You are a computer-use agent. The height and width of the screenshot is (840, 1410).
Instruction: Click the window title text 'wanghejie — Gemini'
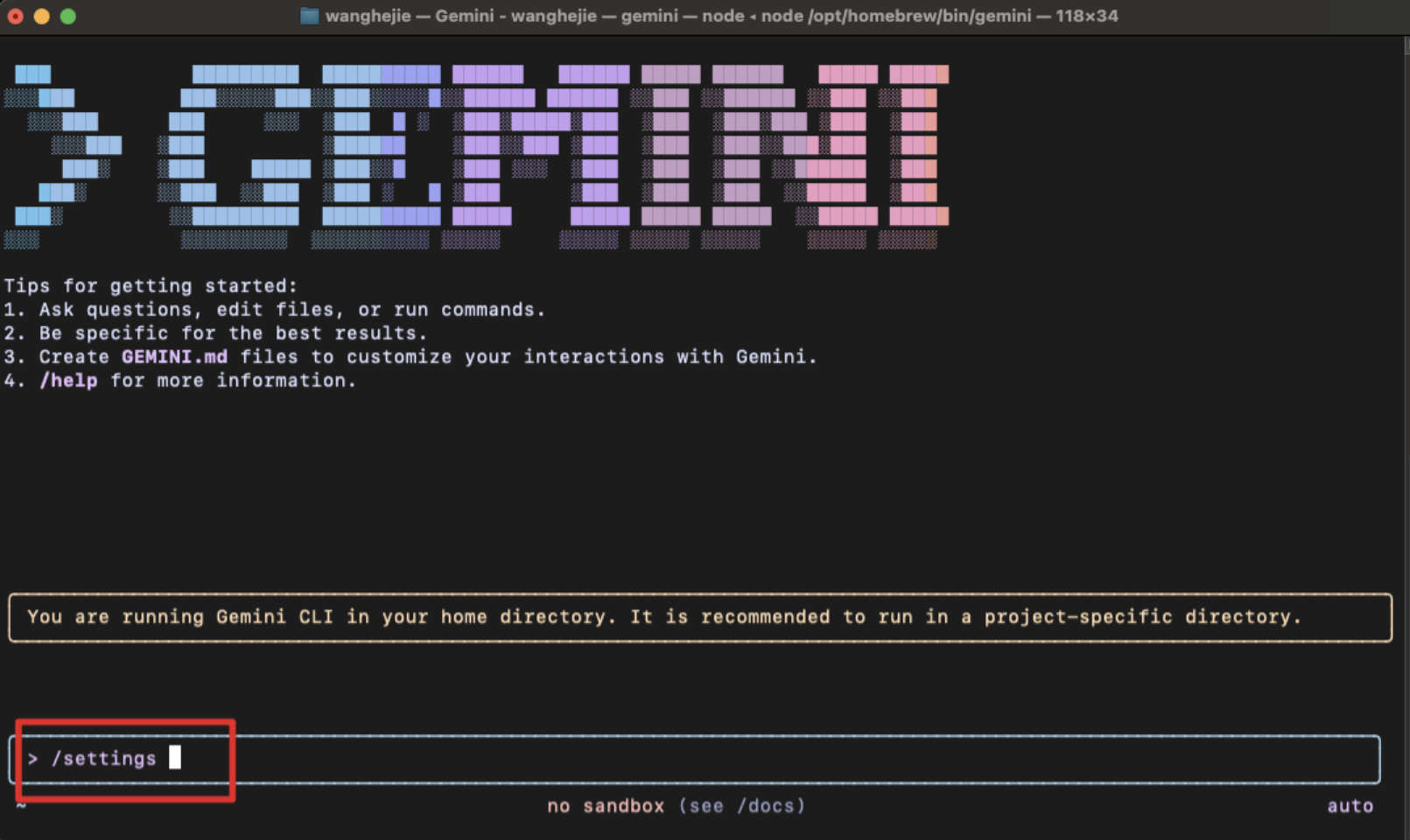tap(411, 16)
